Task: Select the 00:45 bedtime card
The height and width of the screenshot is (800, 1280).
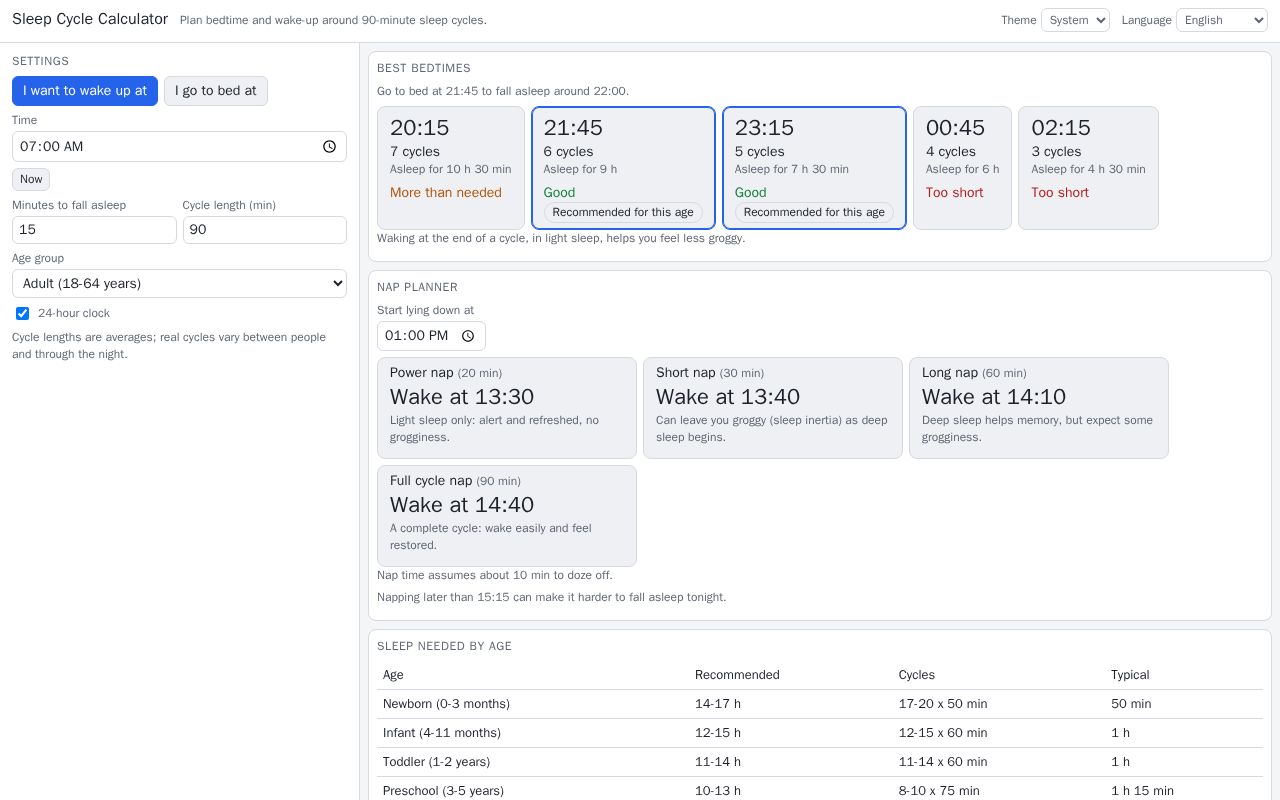Action: tap(962, 168)
